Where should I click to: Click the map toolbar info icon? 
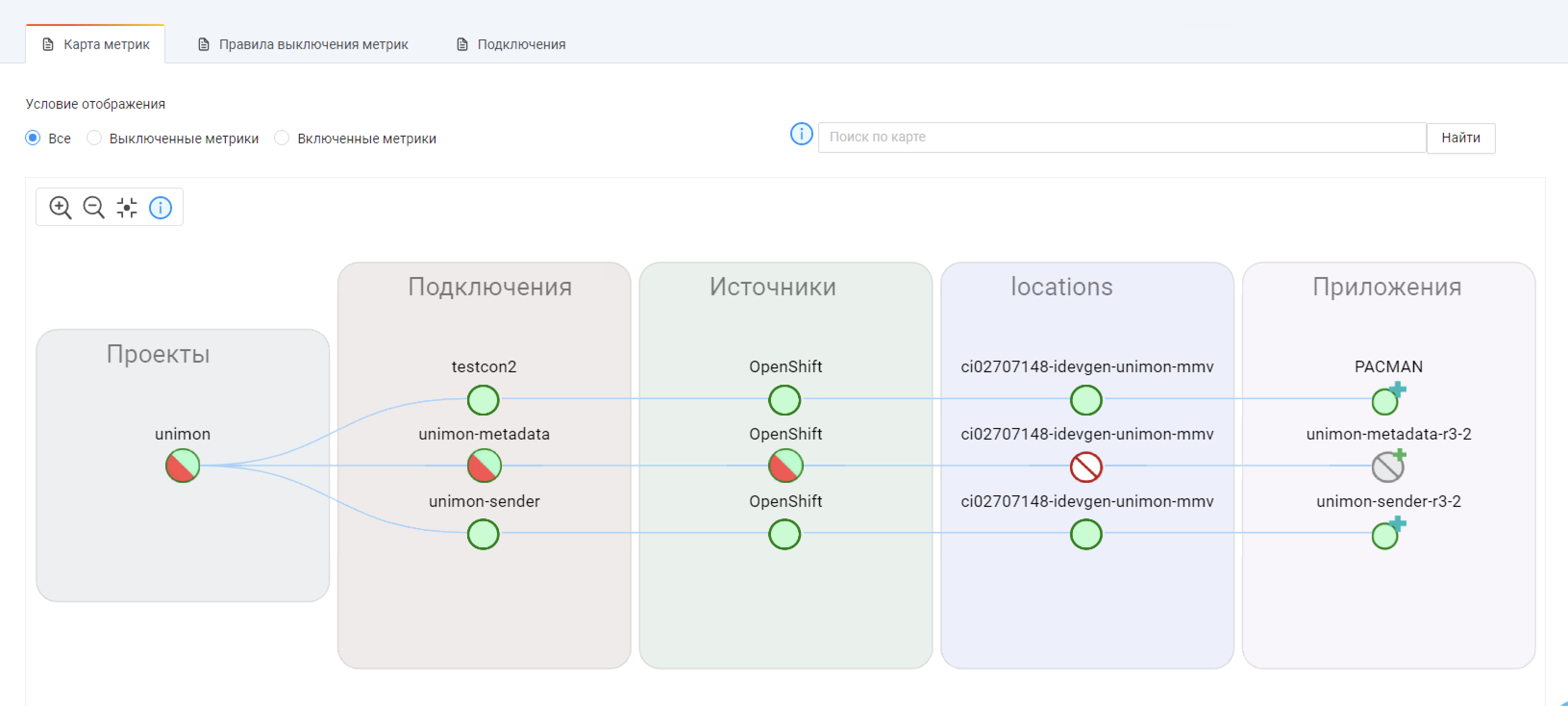point(161,208)
